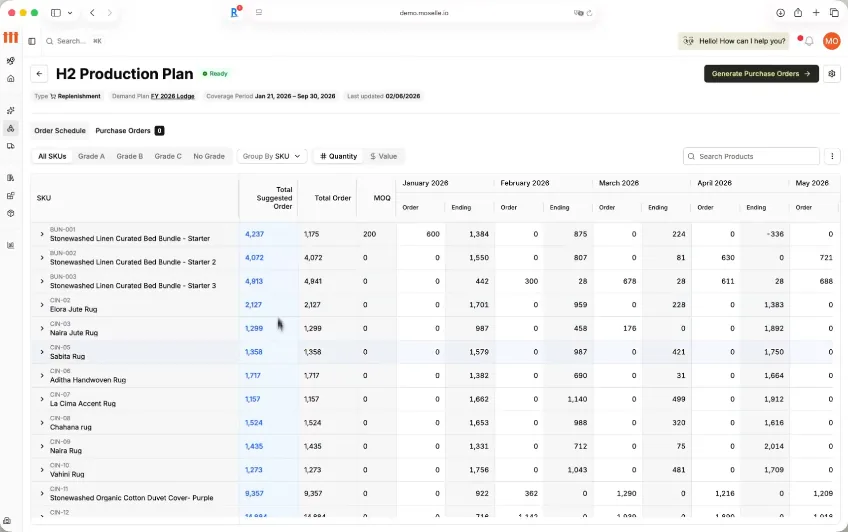848x532 pixels.
Task: Click browser downloads icon
Action: (780, 12)
